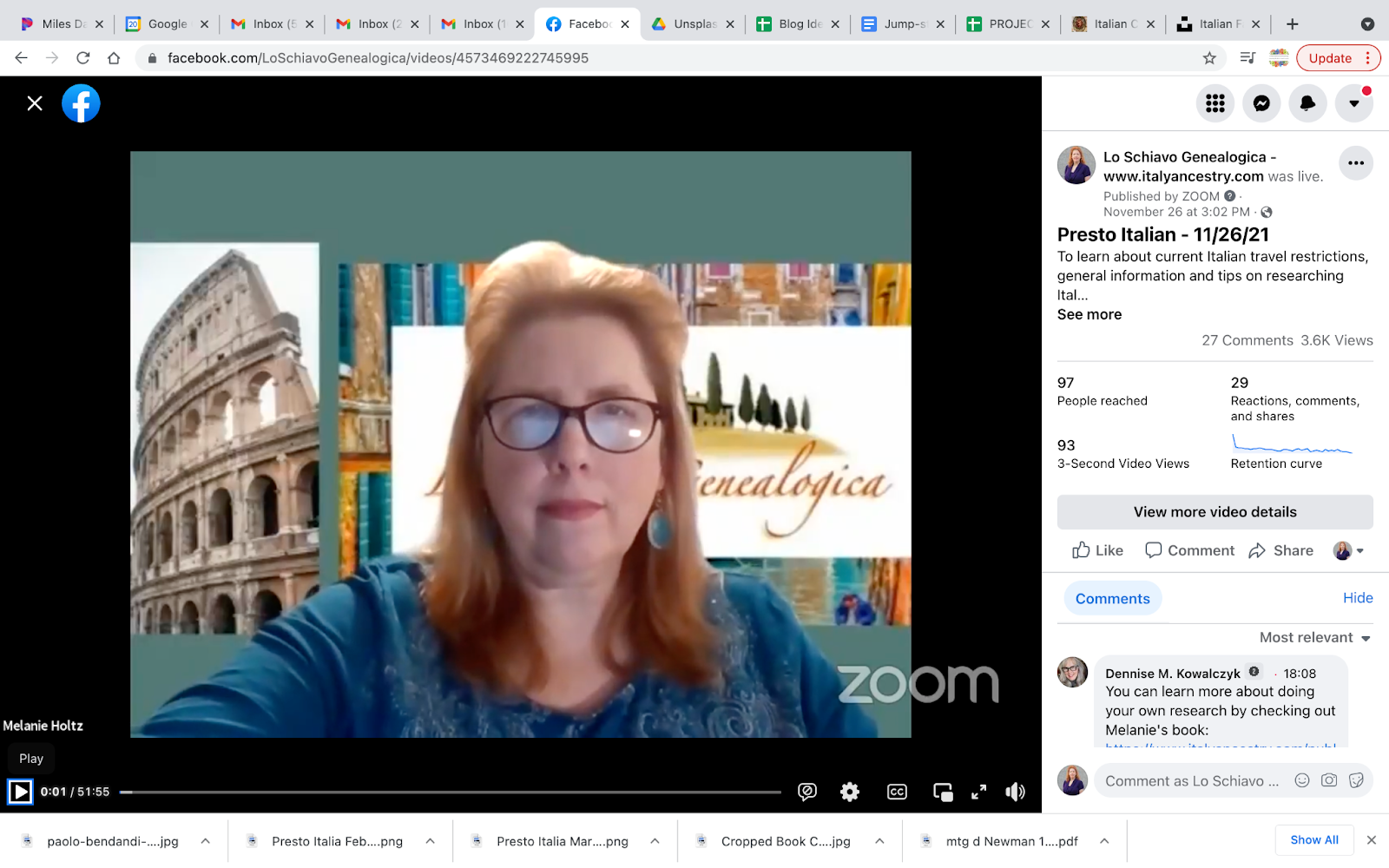1389x868 pixels.
Task: Bookmark this page with the star
Action: [x=1209, y=58]
